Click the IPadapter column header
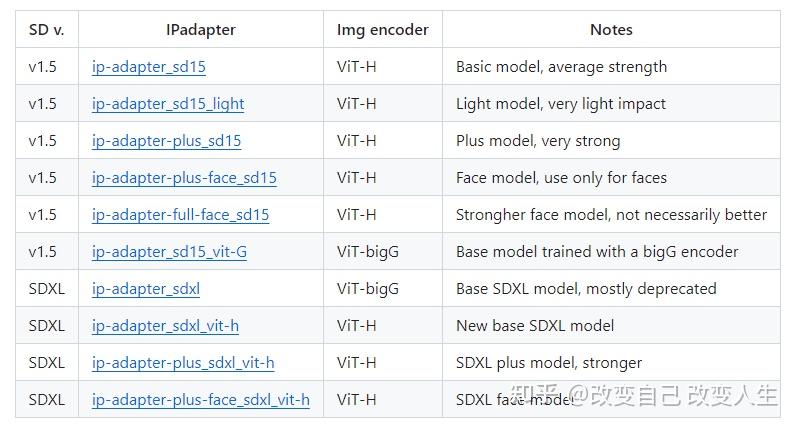 (x=201, y=30)
